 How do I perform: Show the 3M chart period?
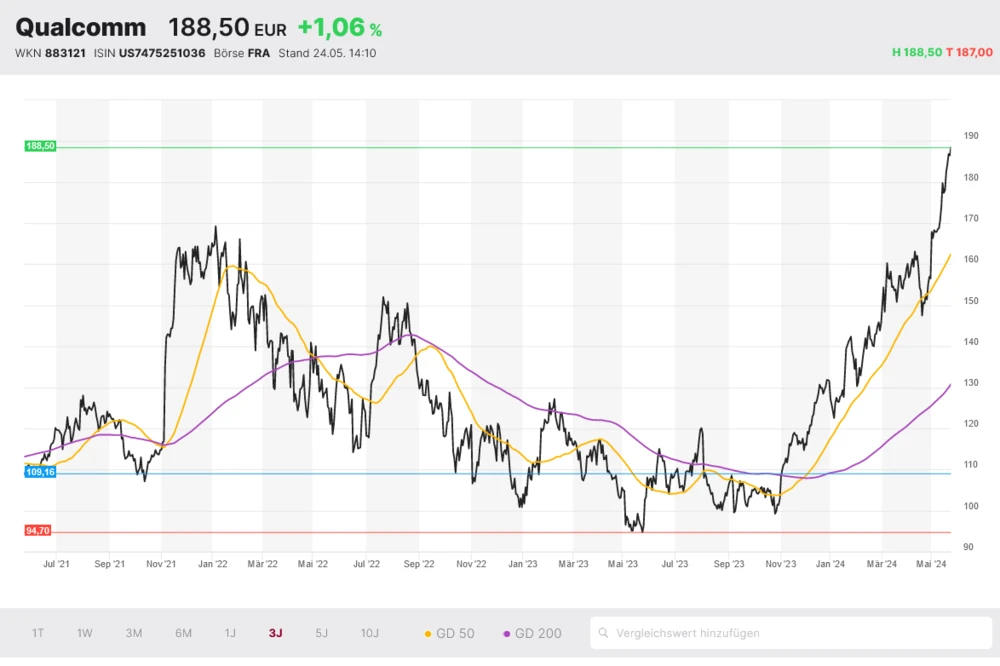(x=134, y=633)
